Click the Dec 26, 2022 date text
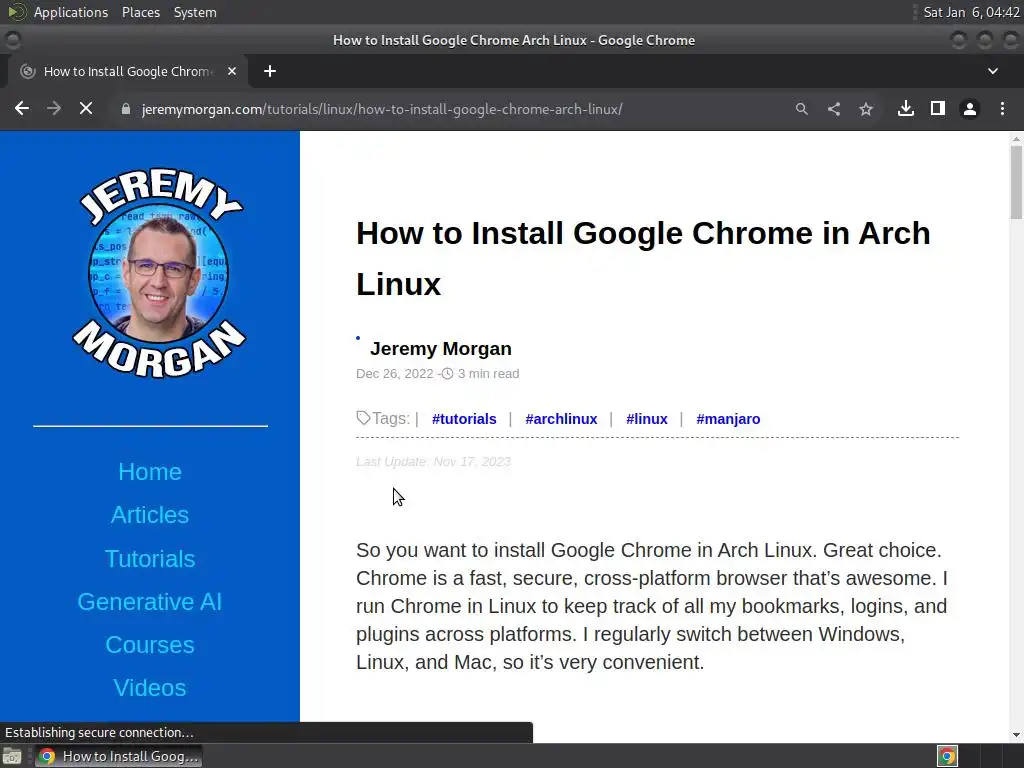 pyautogui.click(x=394, y=374)
